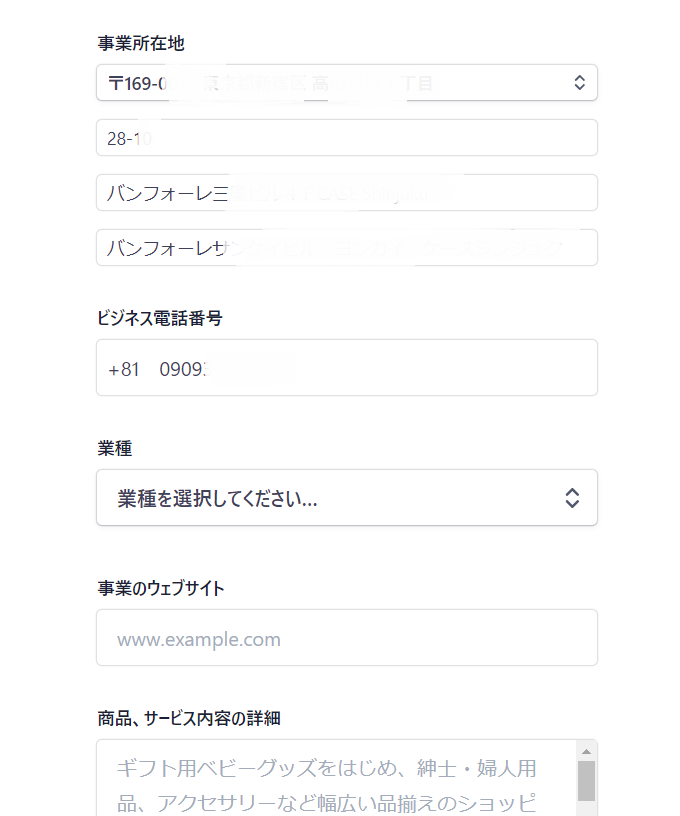Click the 事業のウェブサイト label
Screen dimensions: 680x816
click(x=161, y=588)
